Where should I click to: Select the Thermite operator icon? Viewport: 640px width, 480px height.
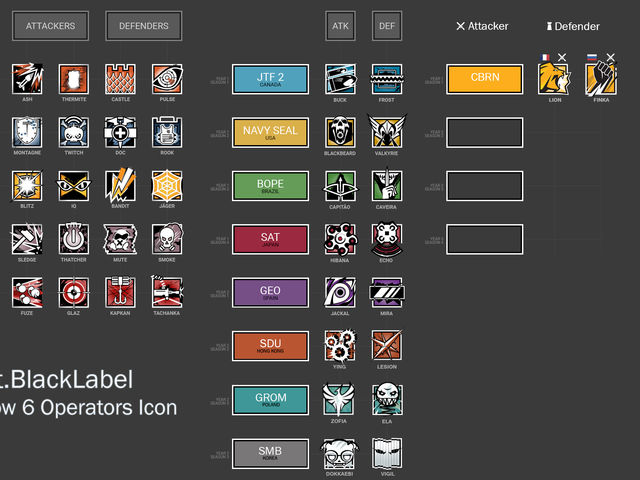(x=73, y=79)
